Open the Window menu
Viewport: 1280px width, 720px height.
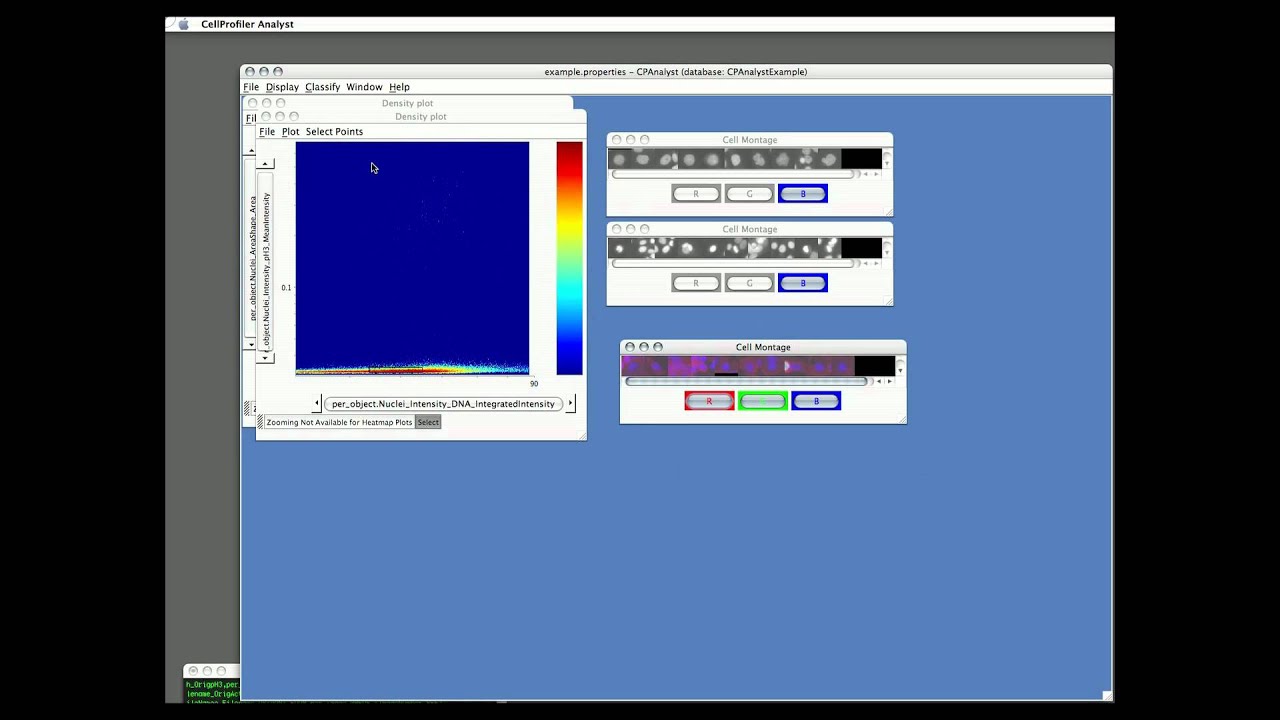(x=364, y=87)
